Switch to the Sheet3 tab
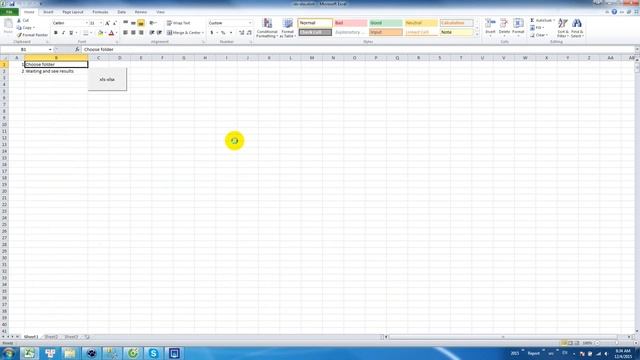Screen dimensions: 640x360 71,337
